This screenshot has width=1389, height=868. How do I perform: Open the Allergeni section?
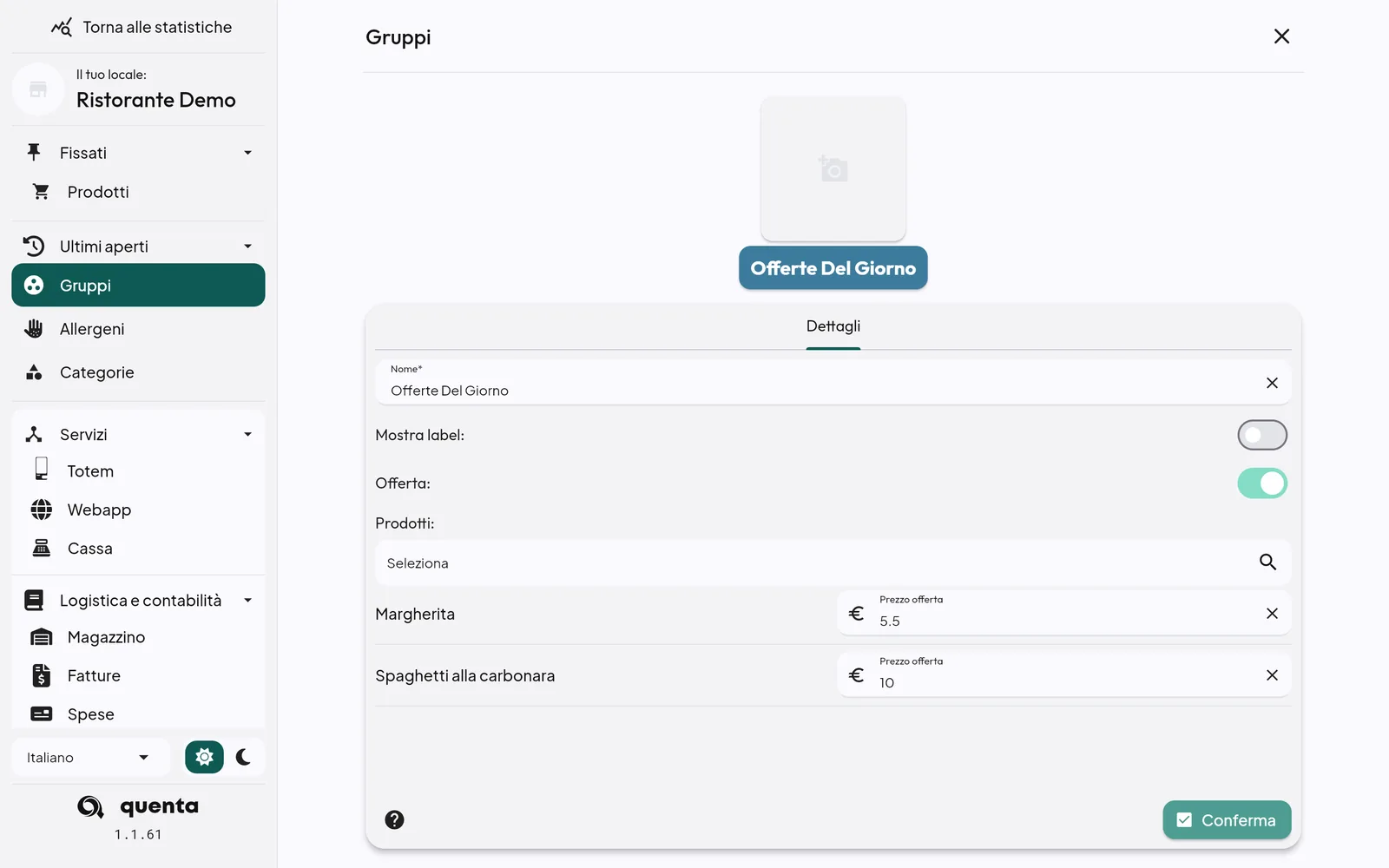pos(138,329)
